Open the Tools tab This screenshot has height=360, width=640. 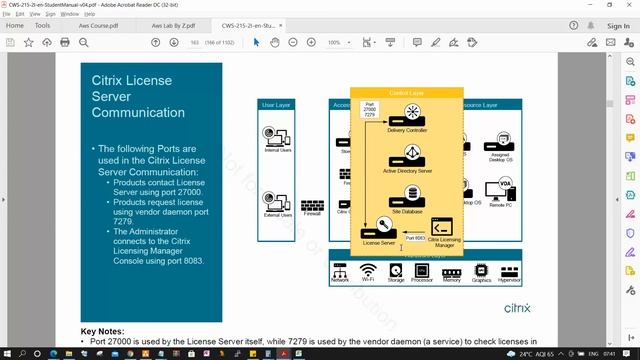pos(42,25)
